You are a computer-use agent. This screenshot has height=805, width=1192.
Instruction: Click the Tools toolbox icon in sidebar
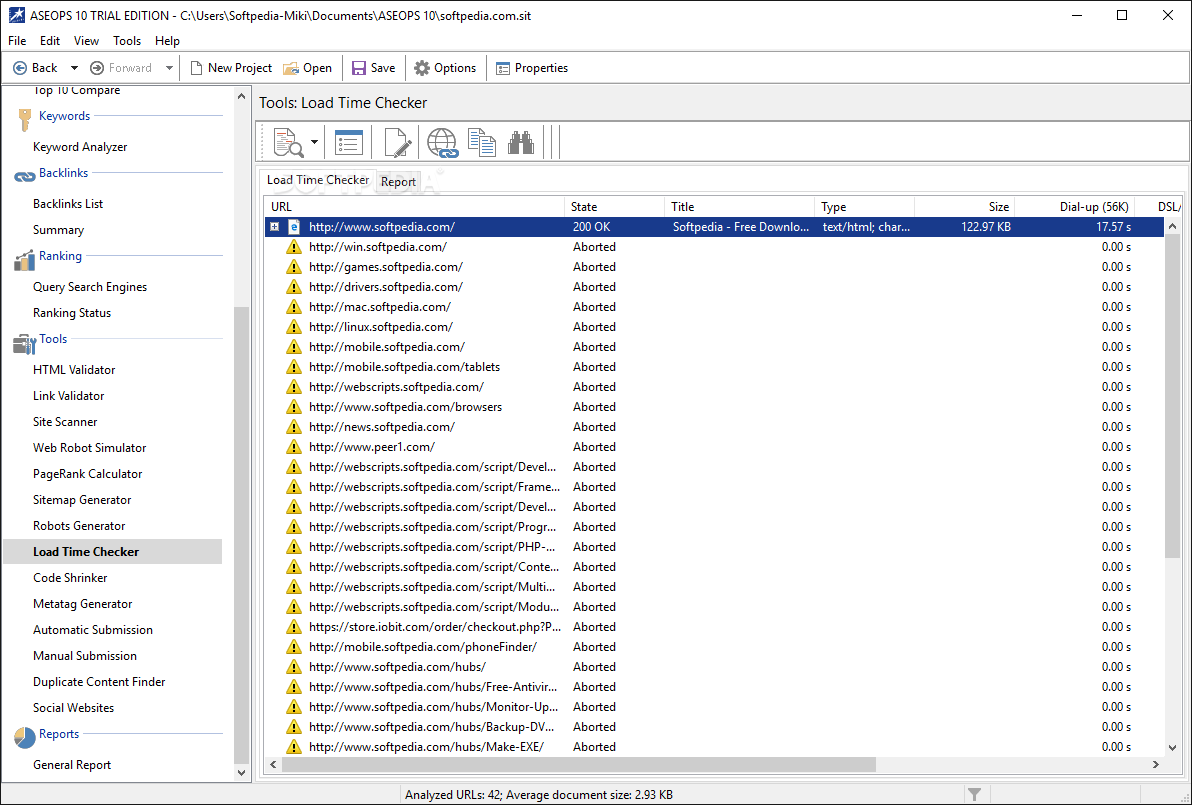coord(24,344)
